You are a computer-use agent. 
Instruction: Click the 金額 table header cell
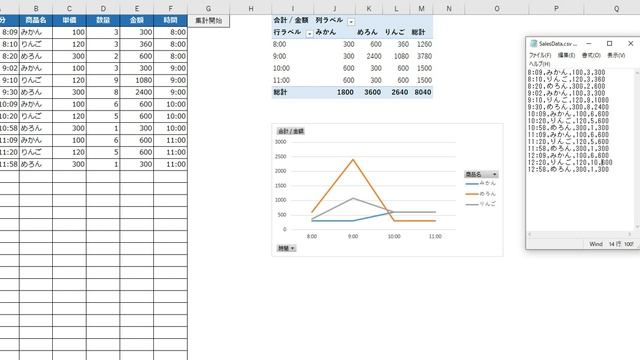coord(137,20)
